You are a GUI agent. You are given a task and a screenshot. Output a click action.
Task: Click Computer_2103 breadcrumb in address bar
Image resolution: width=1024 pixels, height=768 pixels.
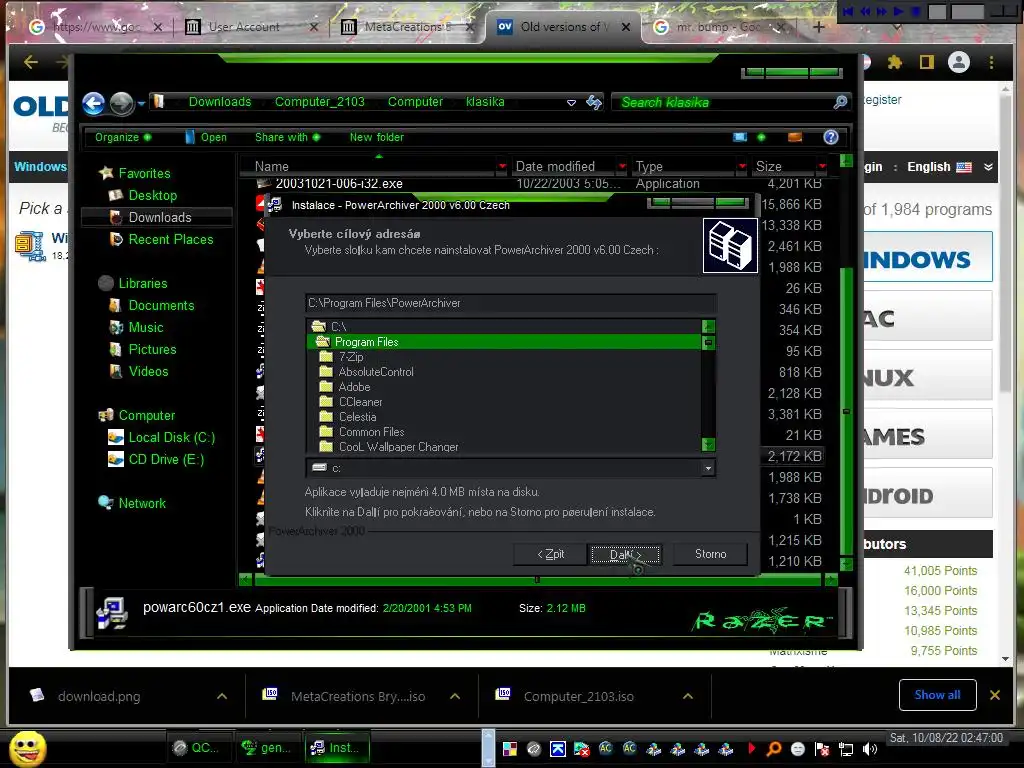[x=319, y=102]
